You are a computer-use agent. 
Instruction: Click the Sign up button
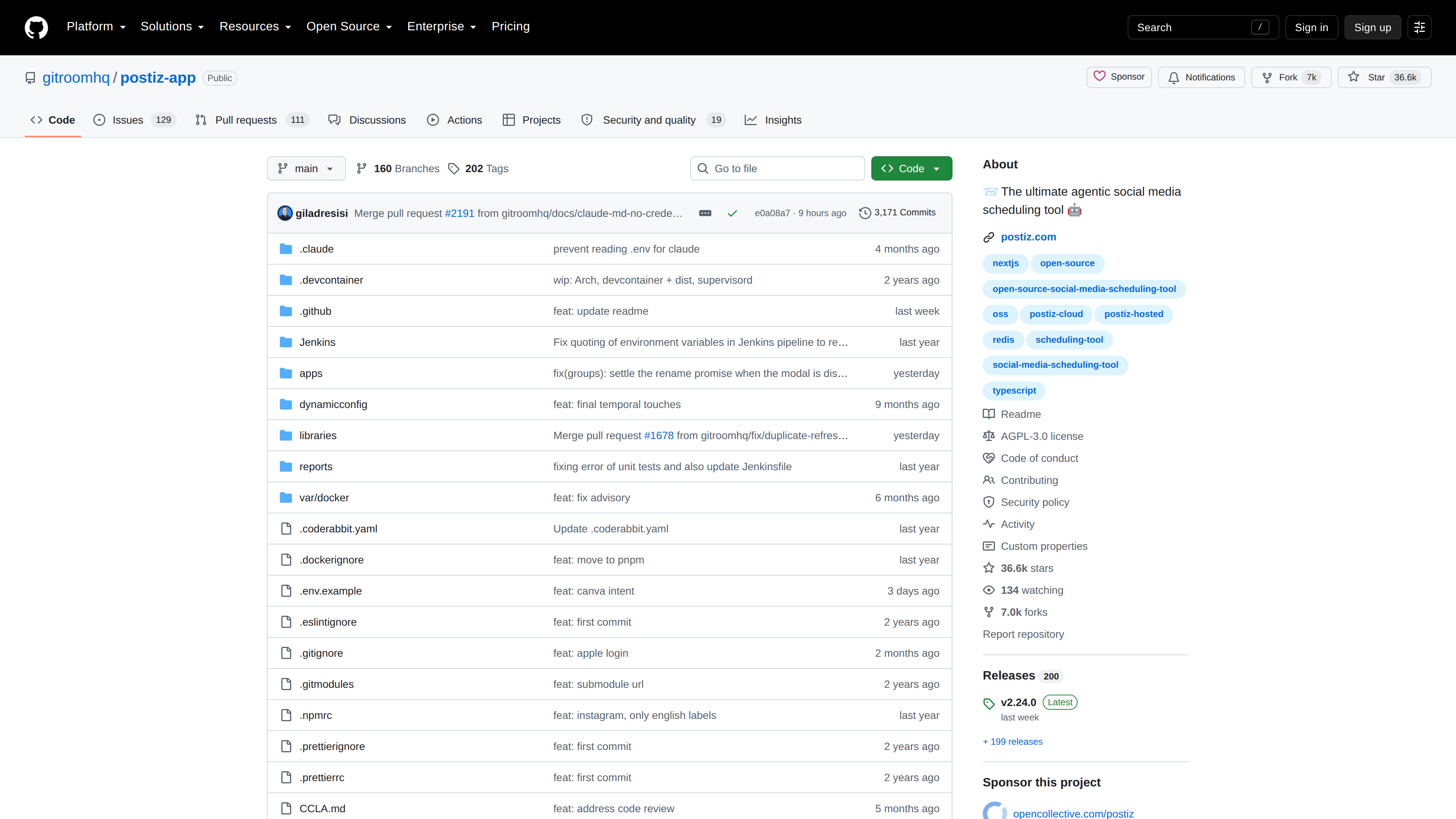[1372, 27]
